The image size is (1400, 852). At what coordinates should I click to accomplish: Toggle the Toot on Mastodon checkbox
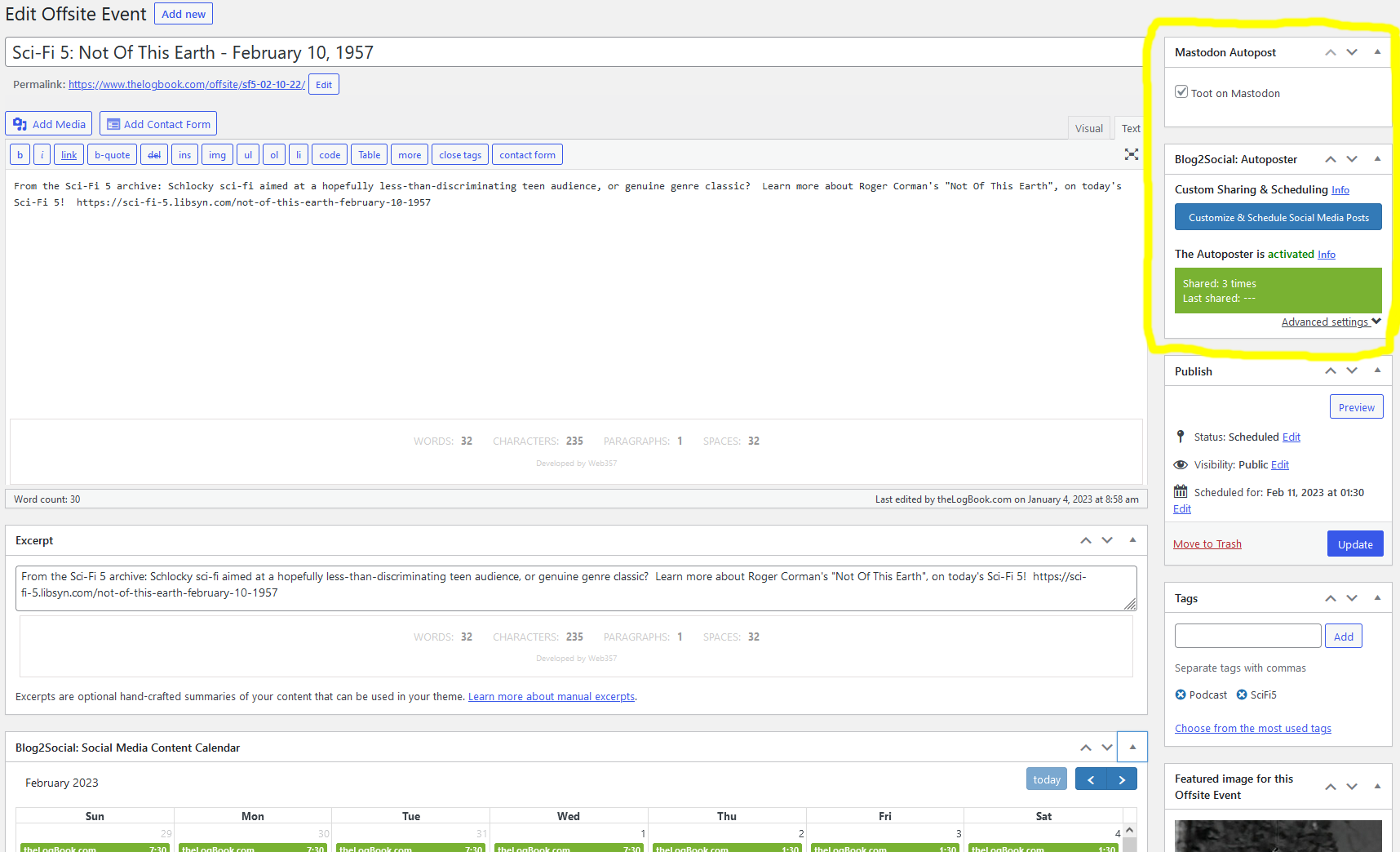tap(1181, 92)
